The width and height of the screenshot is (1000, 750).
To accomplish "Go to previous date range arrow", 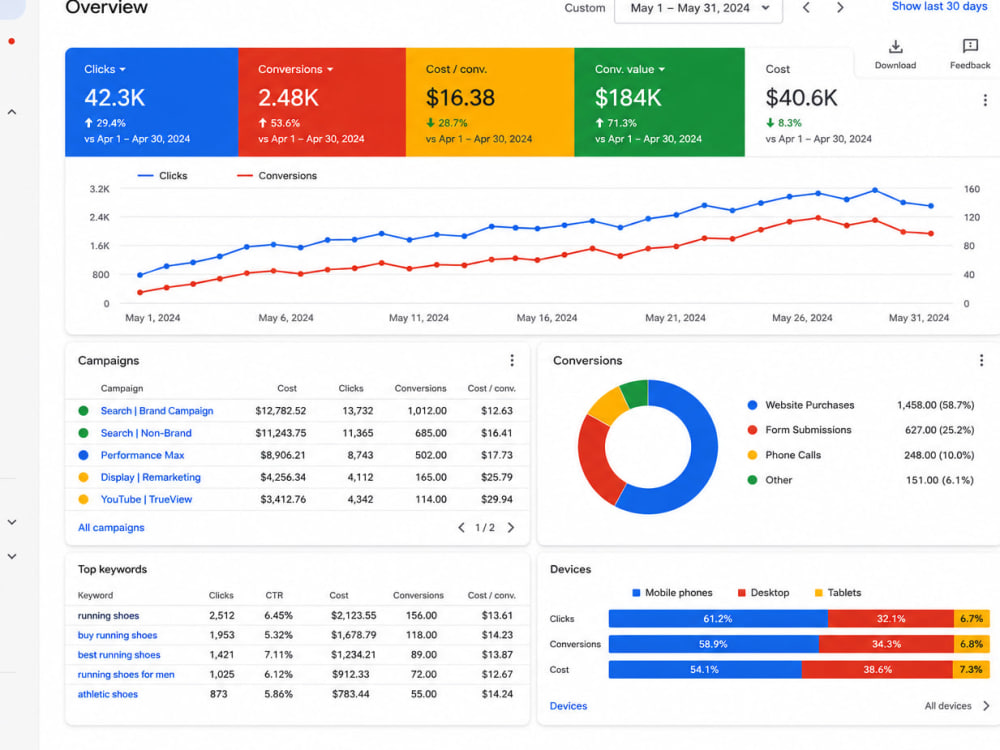I will 806,8.
